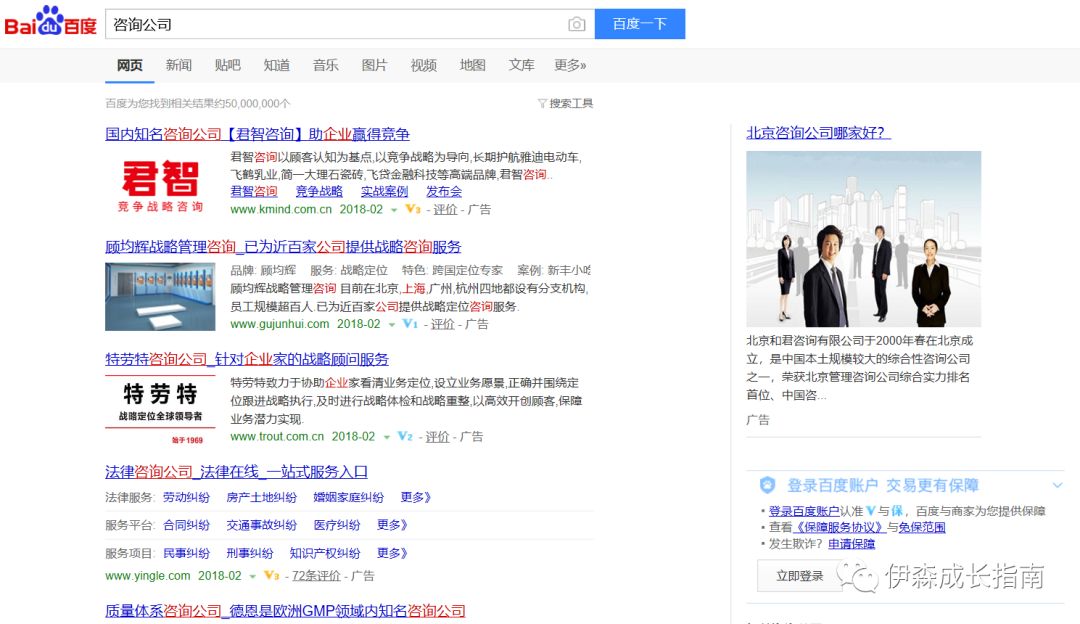Click the 立即登录 button
Viewport: 1080px width, 624px height.
pos(800,576)
